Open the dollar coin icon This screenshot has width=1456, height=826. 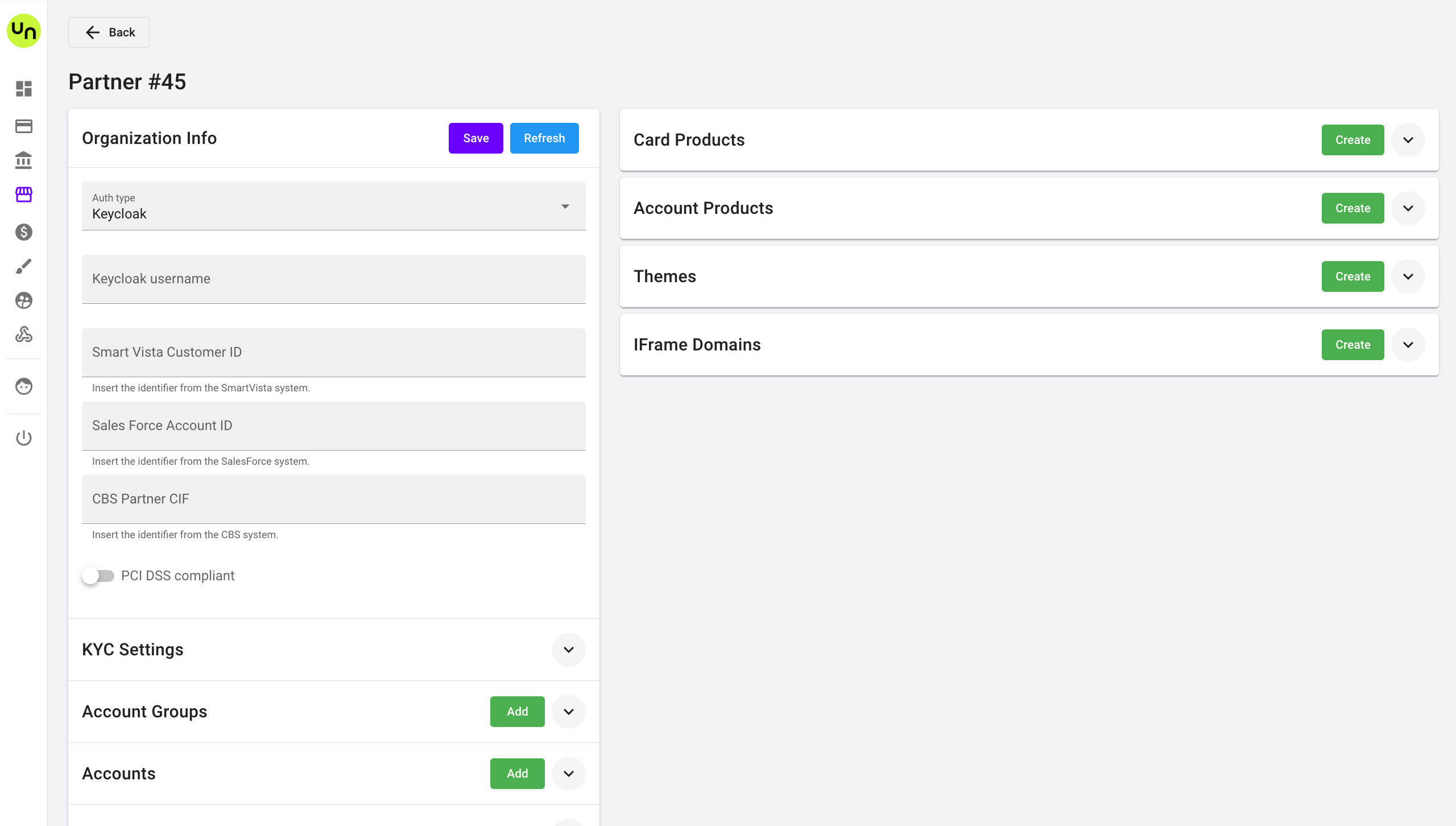24,232
